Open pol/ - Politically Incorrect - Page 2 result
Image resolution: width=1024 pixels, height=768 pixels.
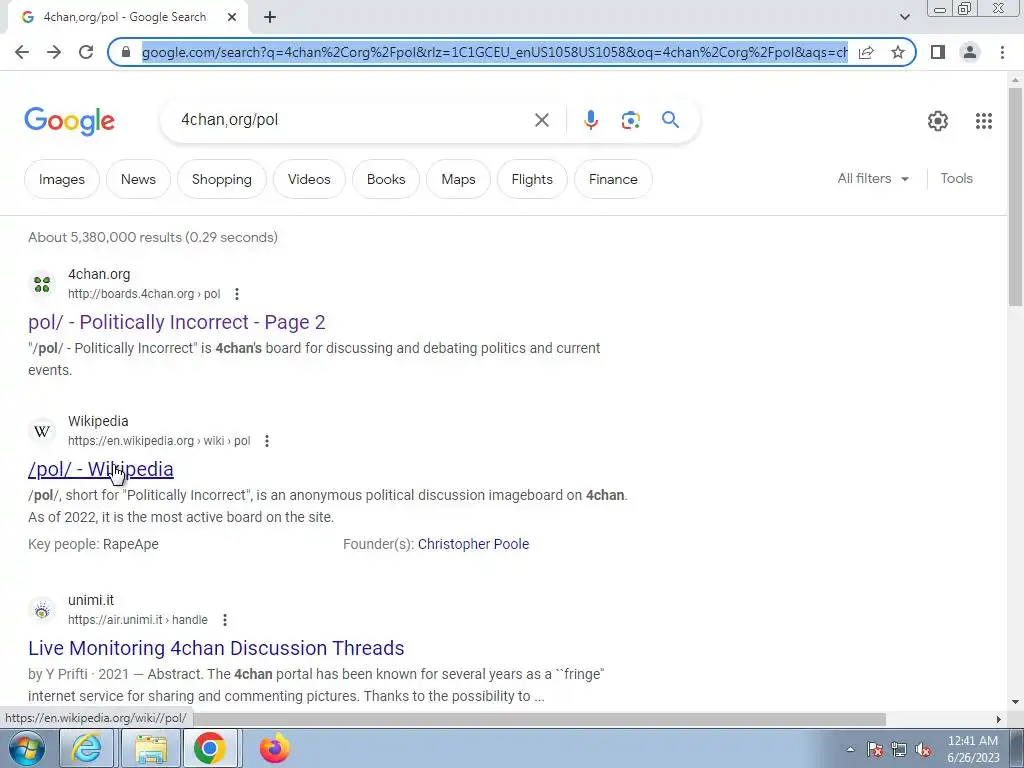click(x=176, y=322)
